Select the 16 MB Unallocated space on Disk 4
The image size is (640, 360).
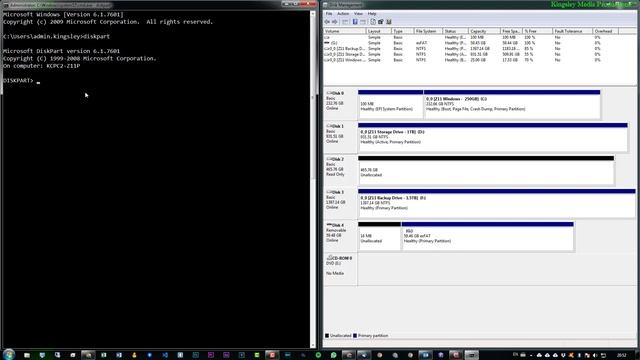[x=379, y=236]
